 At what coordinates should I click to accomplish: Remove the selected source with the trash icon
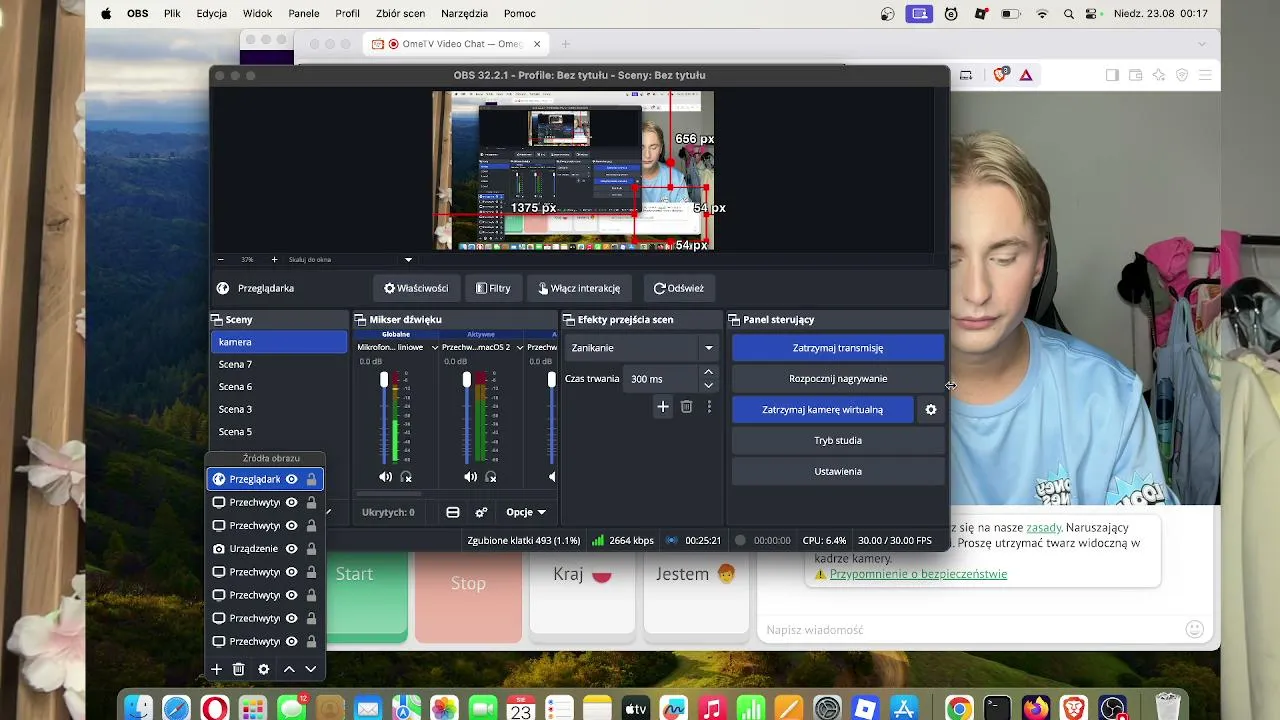click(239, 669)
